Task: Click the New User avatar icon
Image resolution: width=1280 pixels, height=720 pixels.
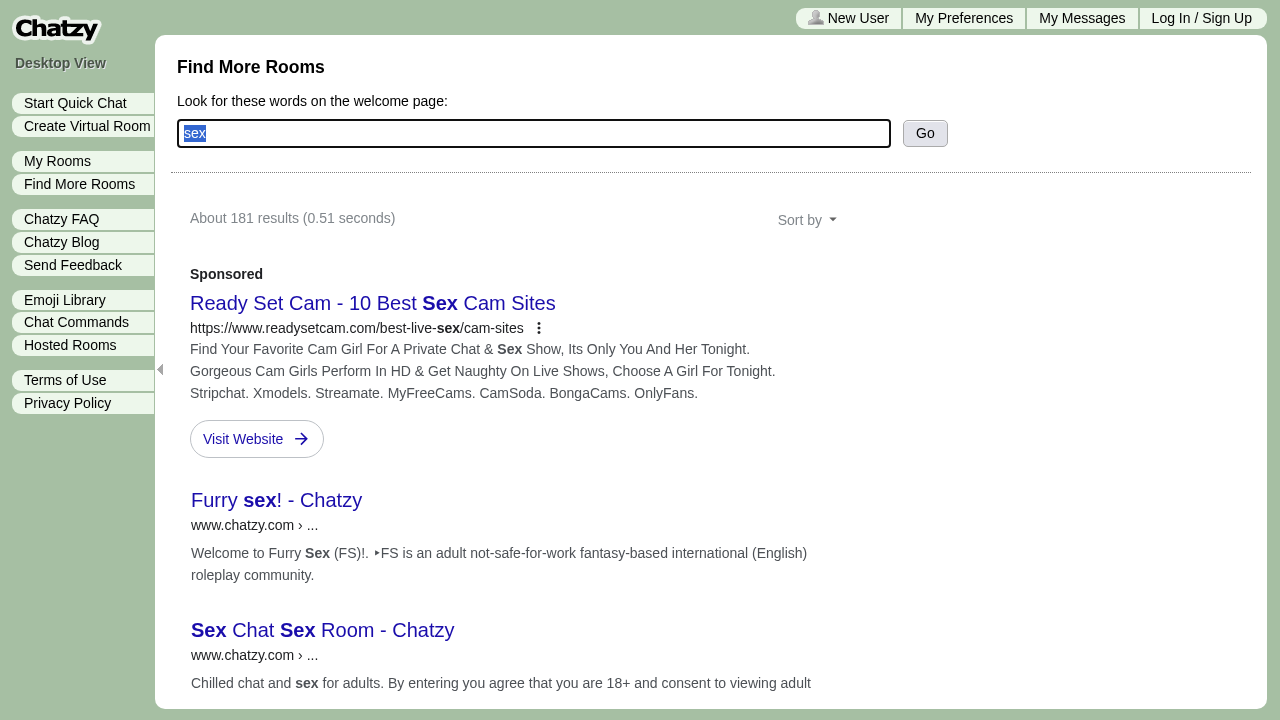Action: tap(816, 17)
